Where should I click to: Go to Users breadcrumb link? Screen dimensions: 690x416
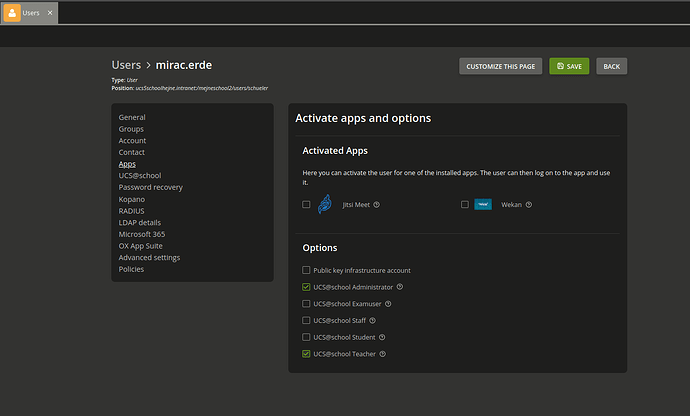(x=126, y=65)
